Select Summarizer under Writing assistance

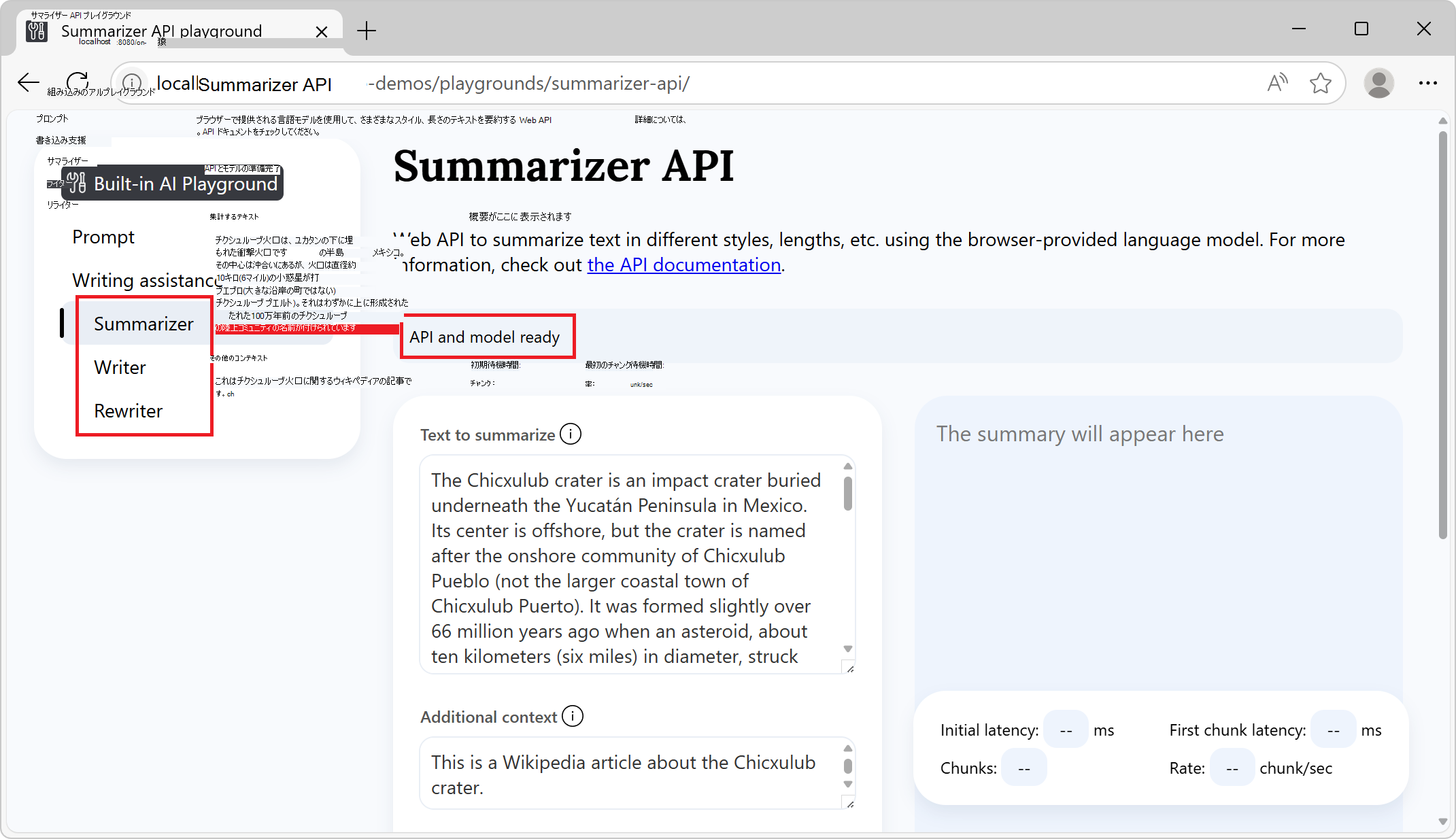[x=143, y=324]
